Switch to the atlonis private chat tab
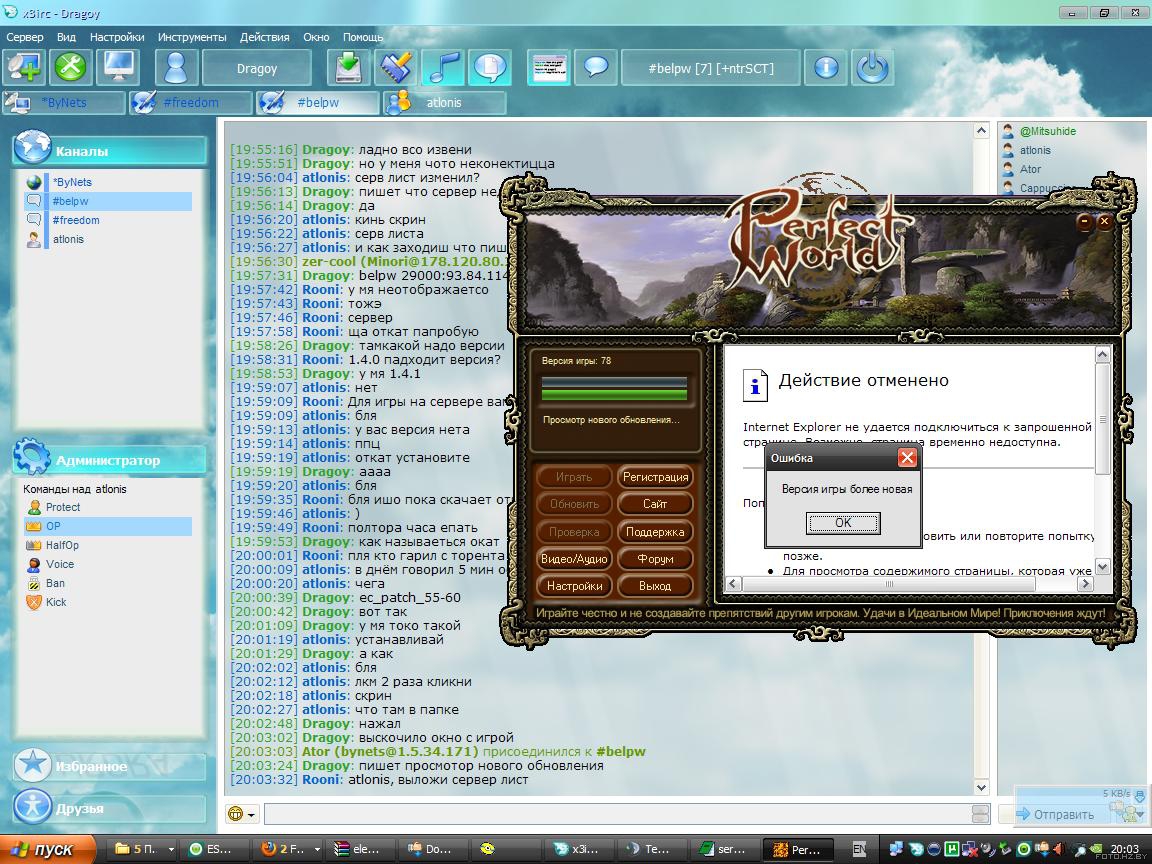The image size is (1152, 864). click(x=444, y=103)
